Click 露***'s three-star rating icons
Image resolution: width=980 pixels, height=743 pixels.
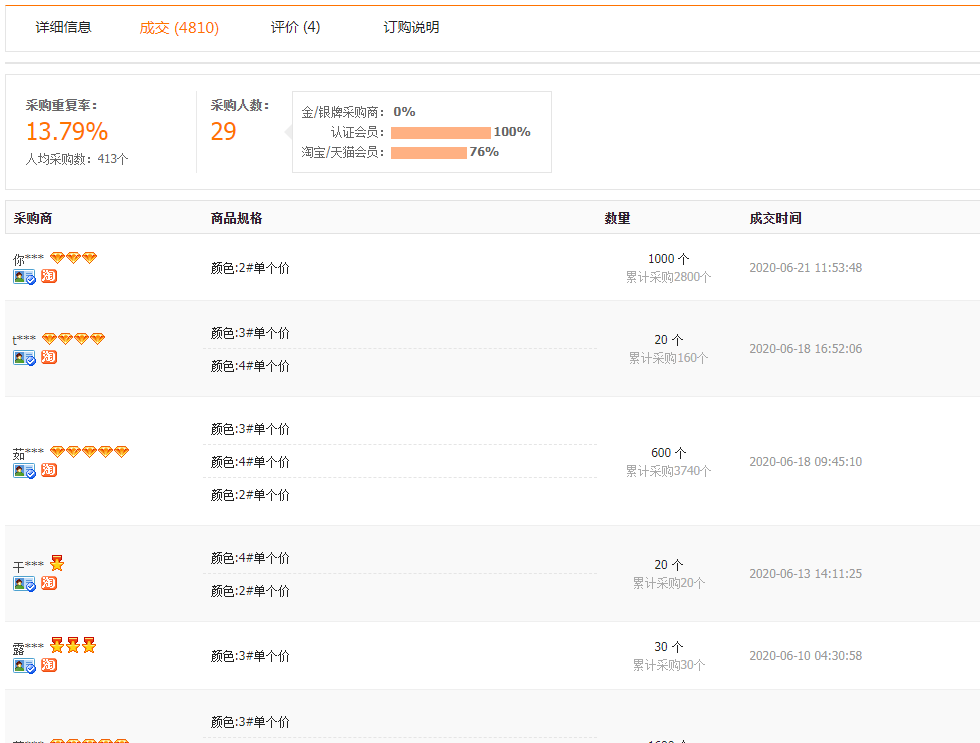tap(72, 645)
